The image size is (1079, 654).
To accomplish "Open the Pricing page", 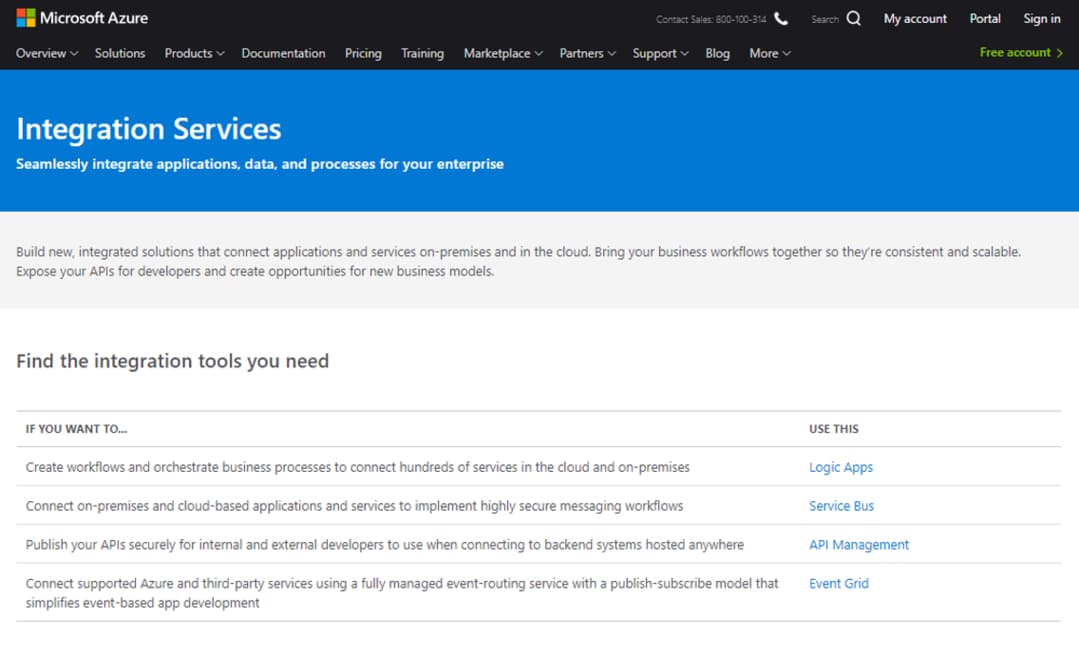I will tap(363, 53).
